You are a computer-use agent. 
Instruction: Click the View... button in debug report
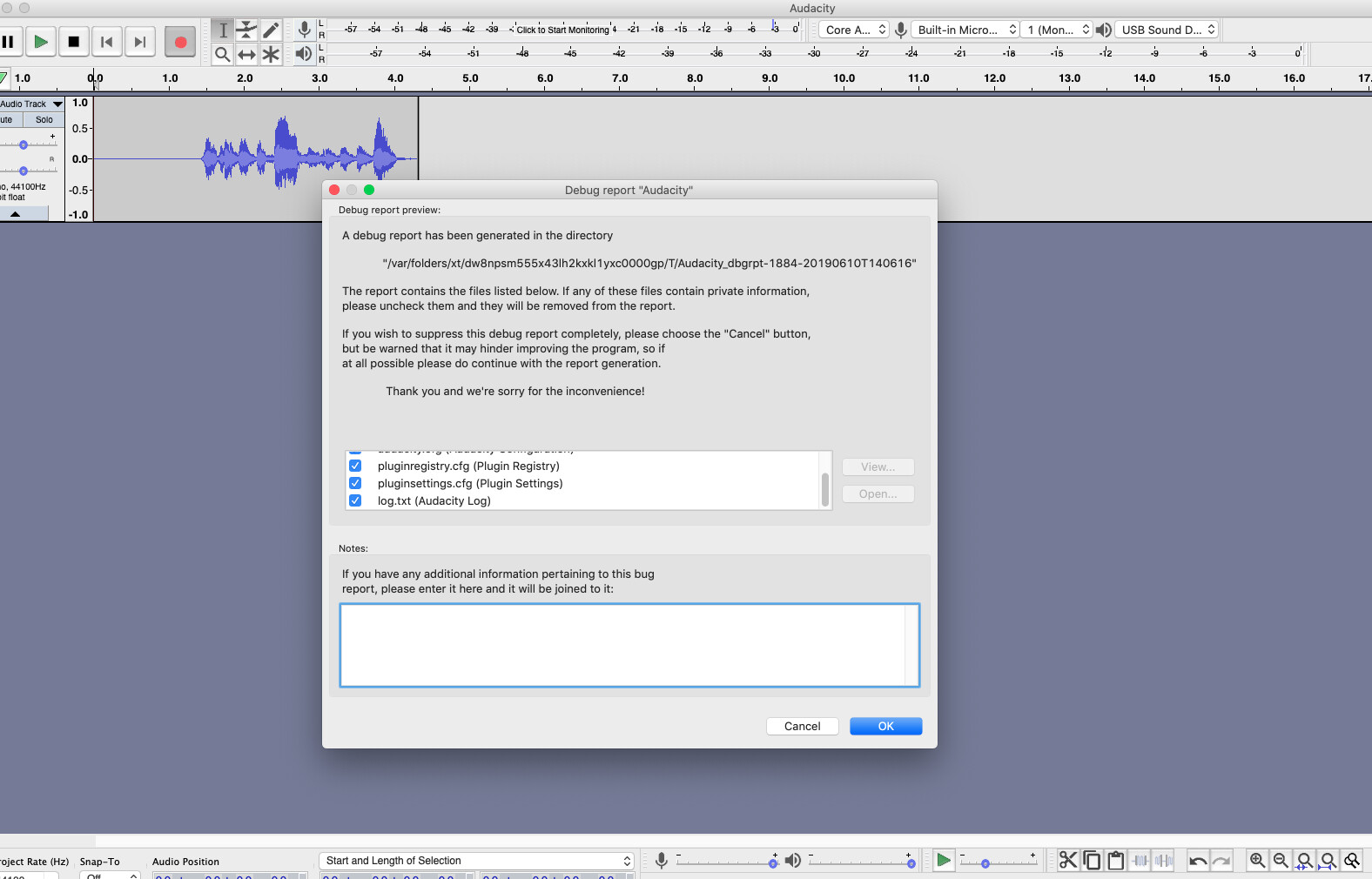click(x=878, y=467)
